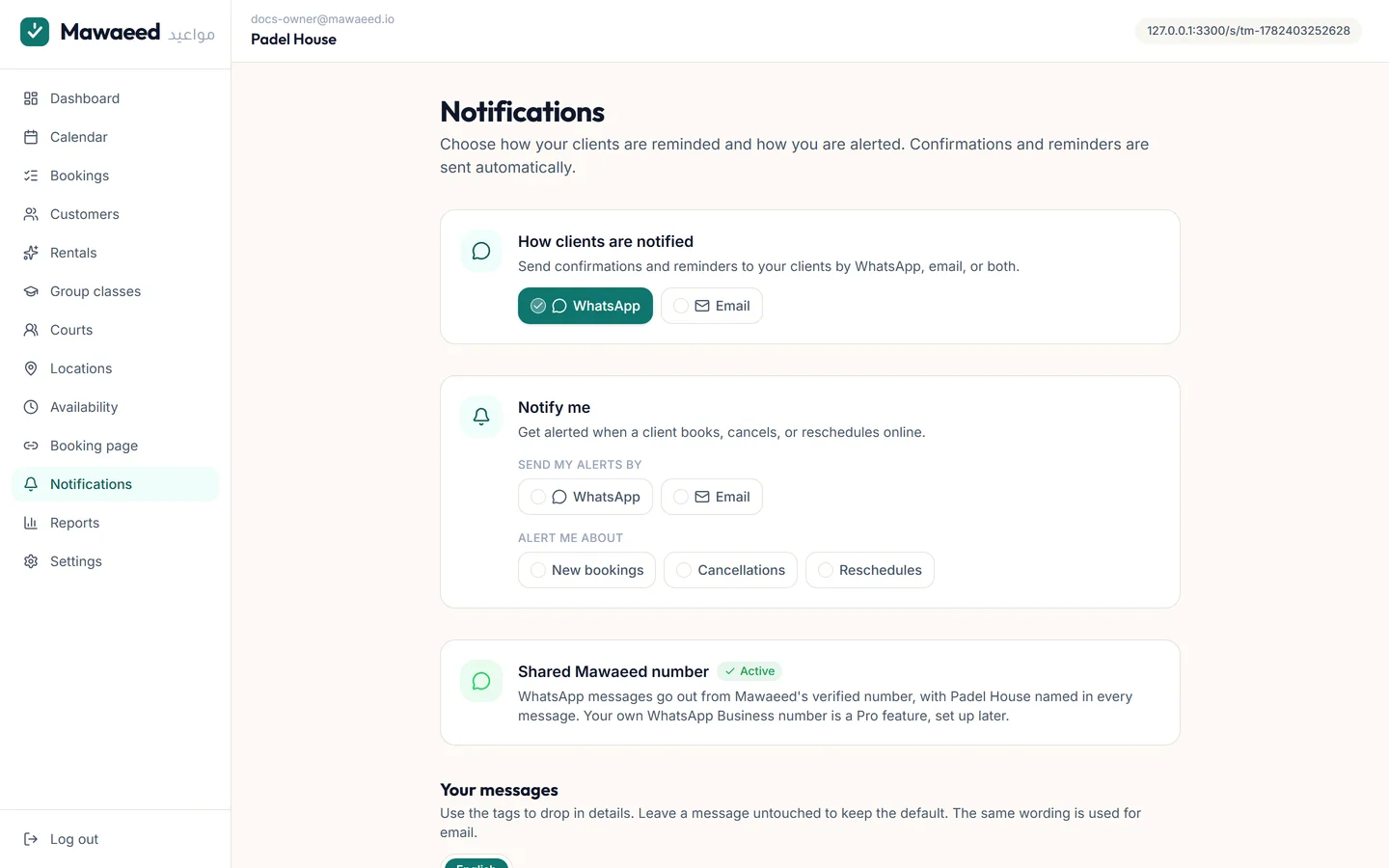Click the Courts icon in sidebar
Viewport: 1389px width, 868px height.
click(x=31, y=330)
